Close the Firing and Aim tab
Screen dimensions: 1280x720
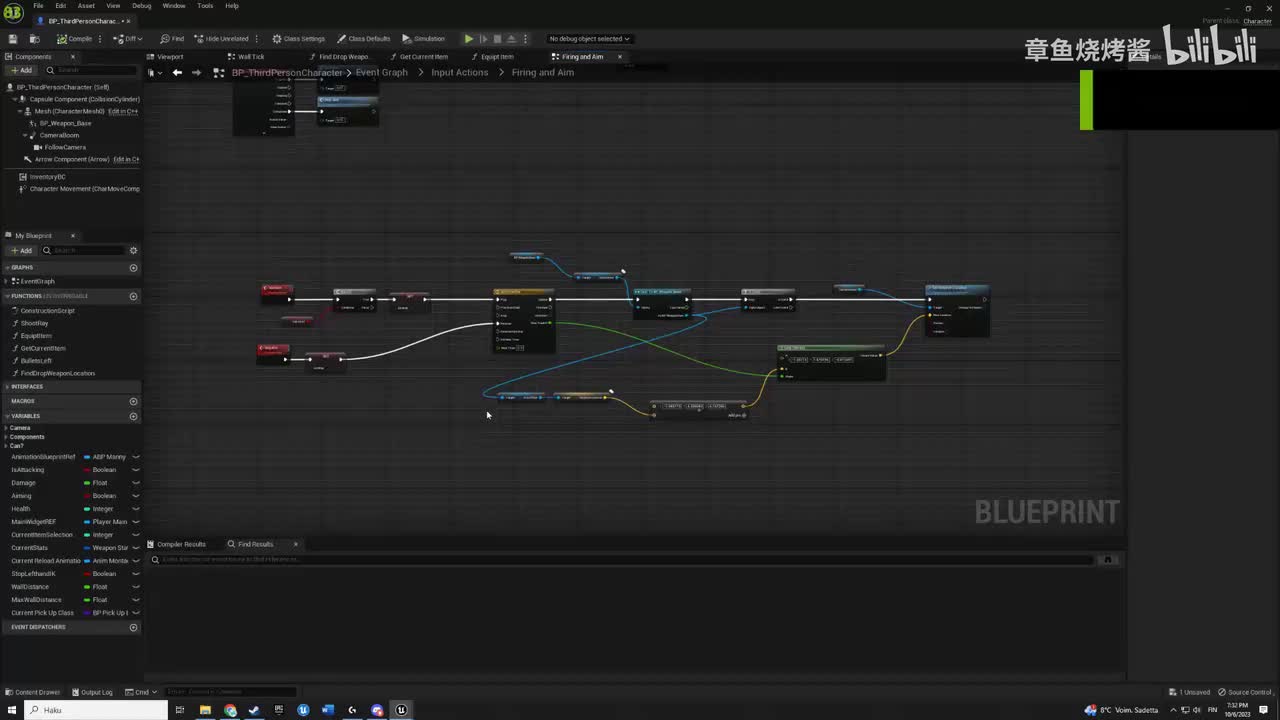tap(620, 57)
